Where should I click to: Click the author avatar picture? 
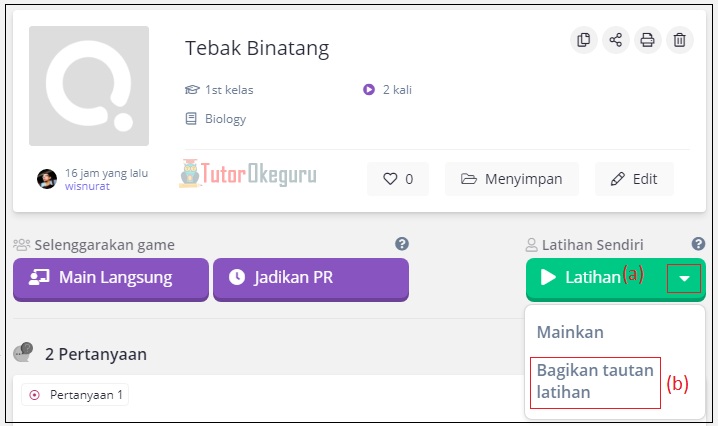(x=47, y=179)
